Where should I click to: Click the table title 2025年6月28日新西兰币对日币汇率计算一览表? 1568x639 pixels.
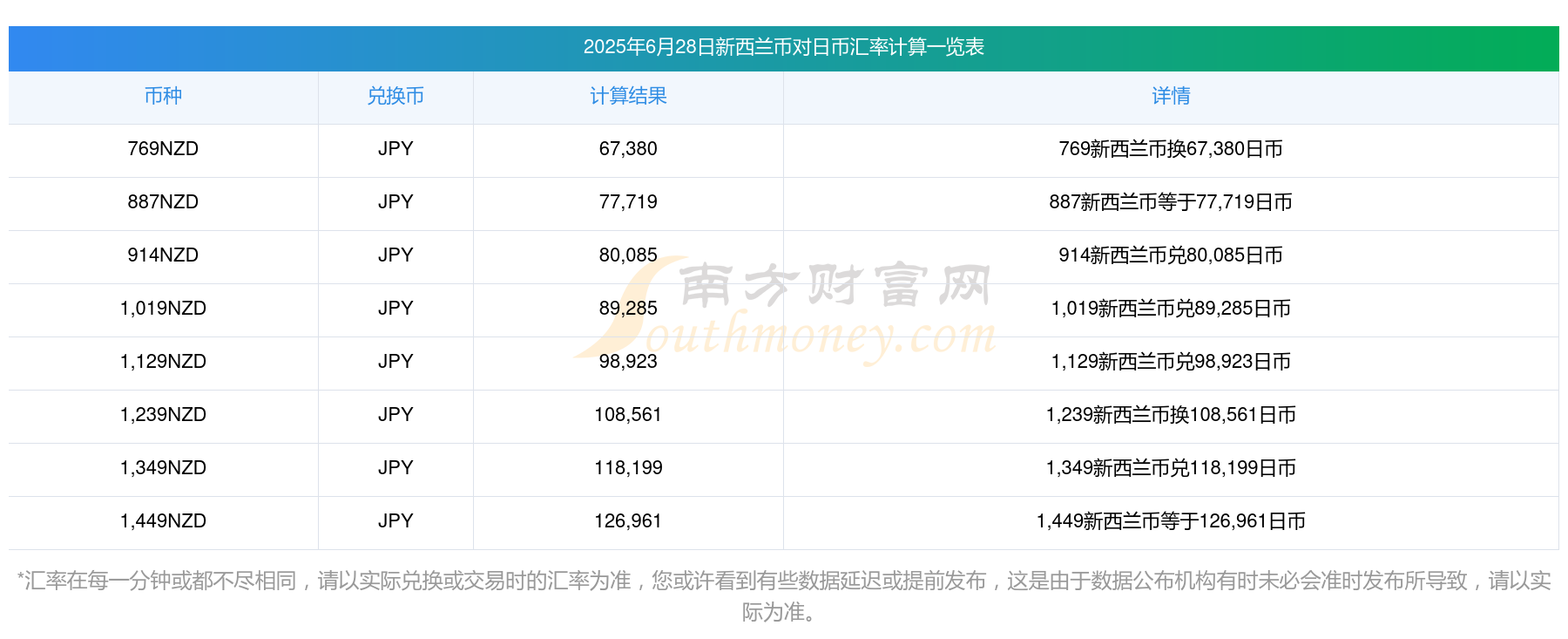click(783, 47)
